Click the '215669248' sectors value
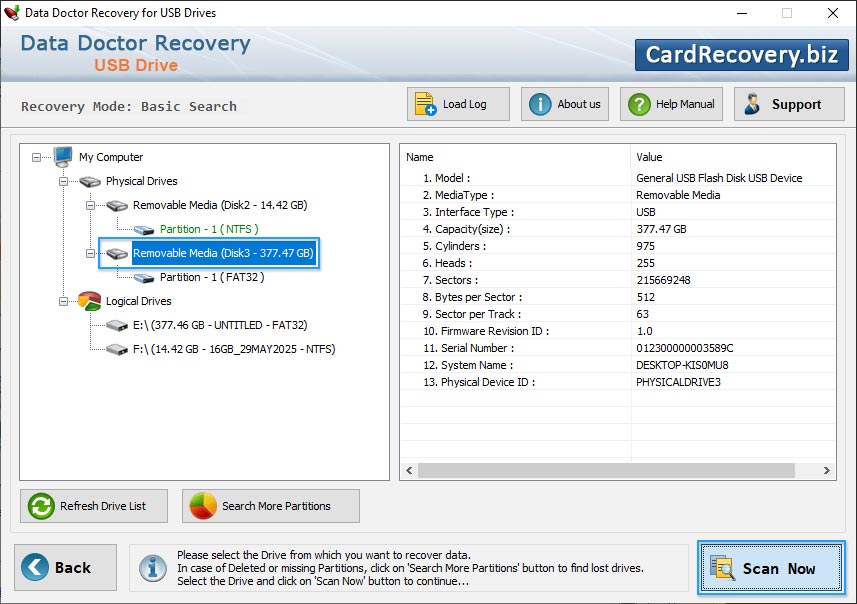Viewport: 857px width, 604px height. click(664, 280)
